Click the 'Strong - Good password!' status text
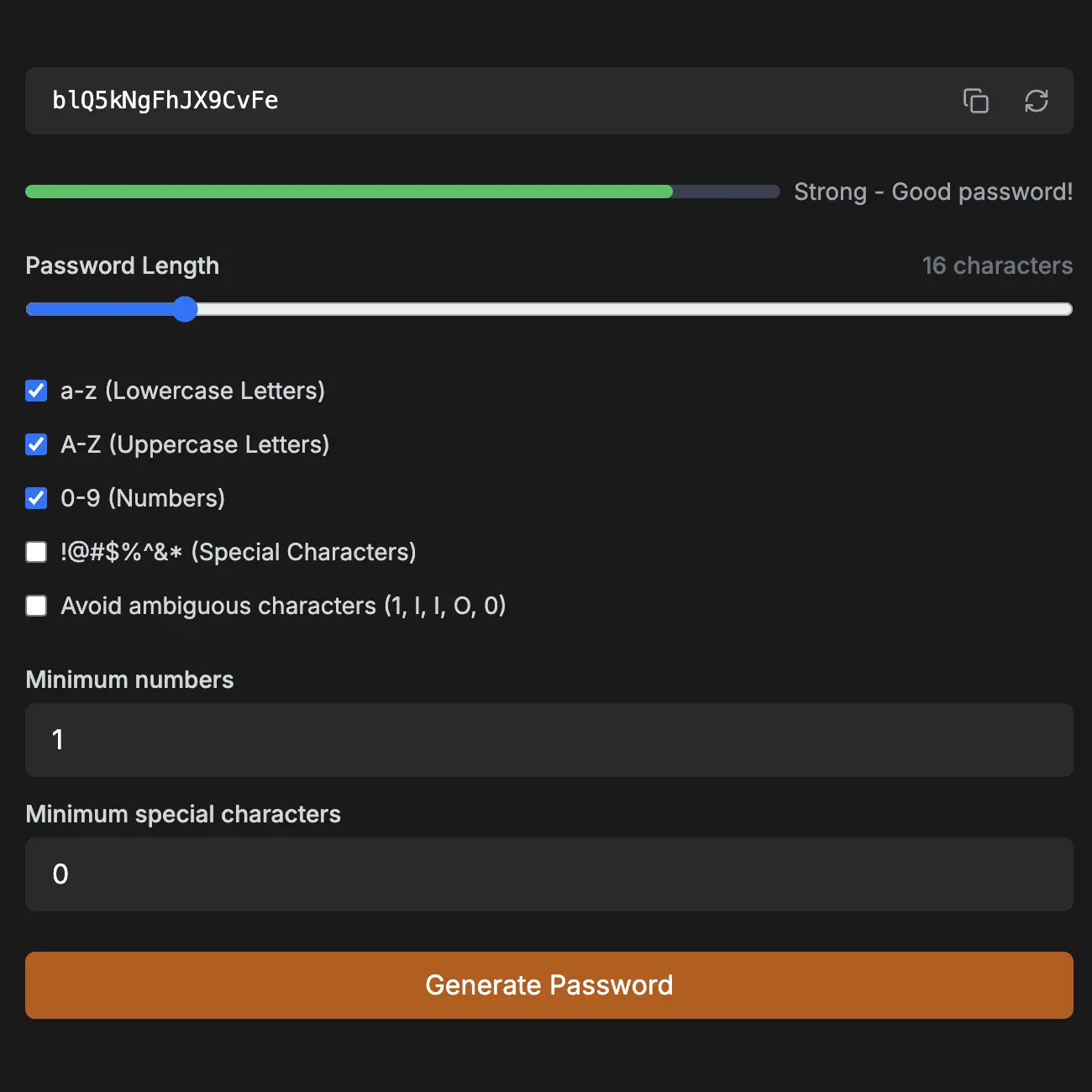This screenshot has height=1092, width=1092. click(933, 192)
